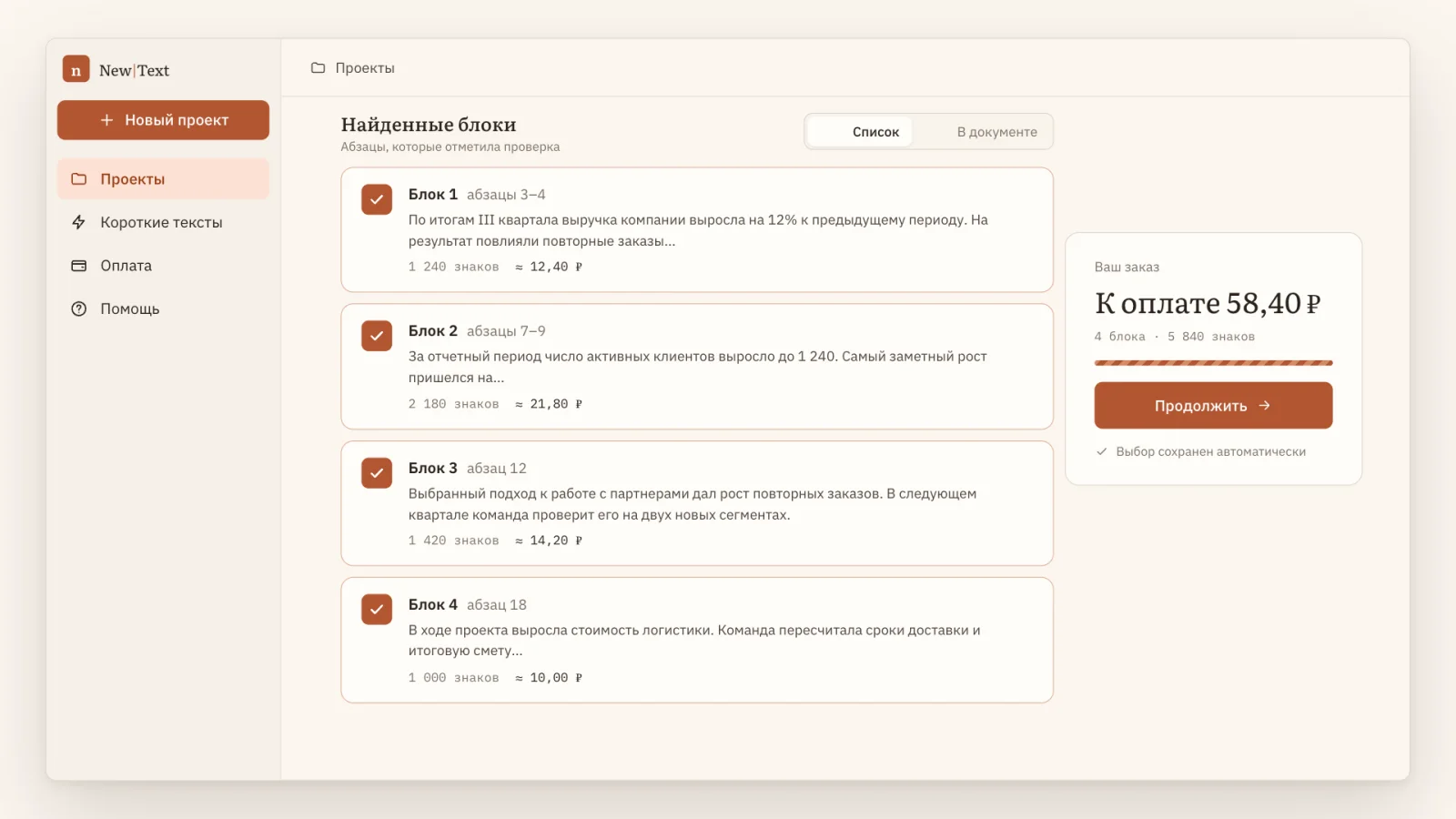Image resolution: width=1456 pixels, height=819 pixels.
Task: Click the 2 180 знаков count
Action: (453, 404)
